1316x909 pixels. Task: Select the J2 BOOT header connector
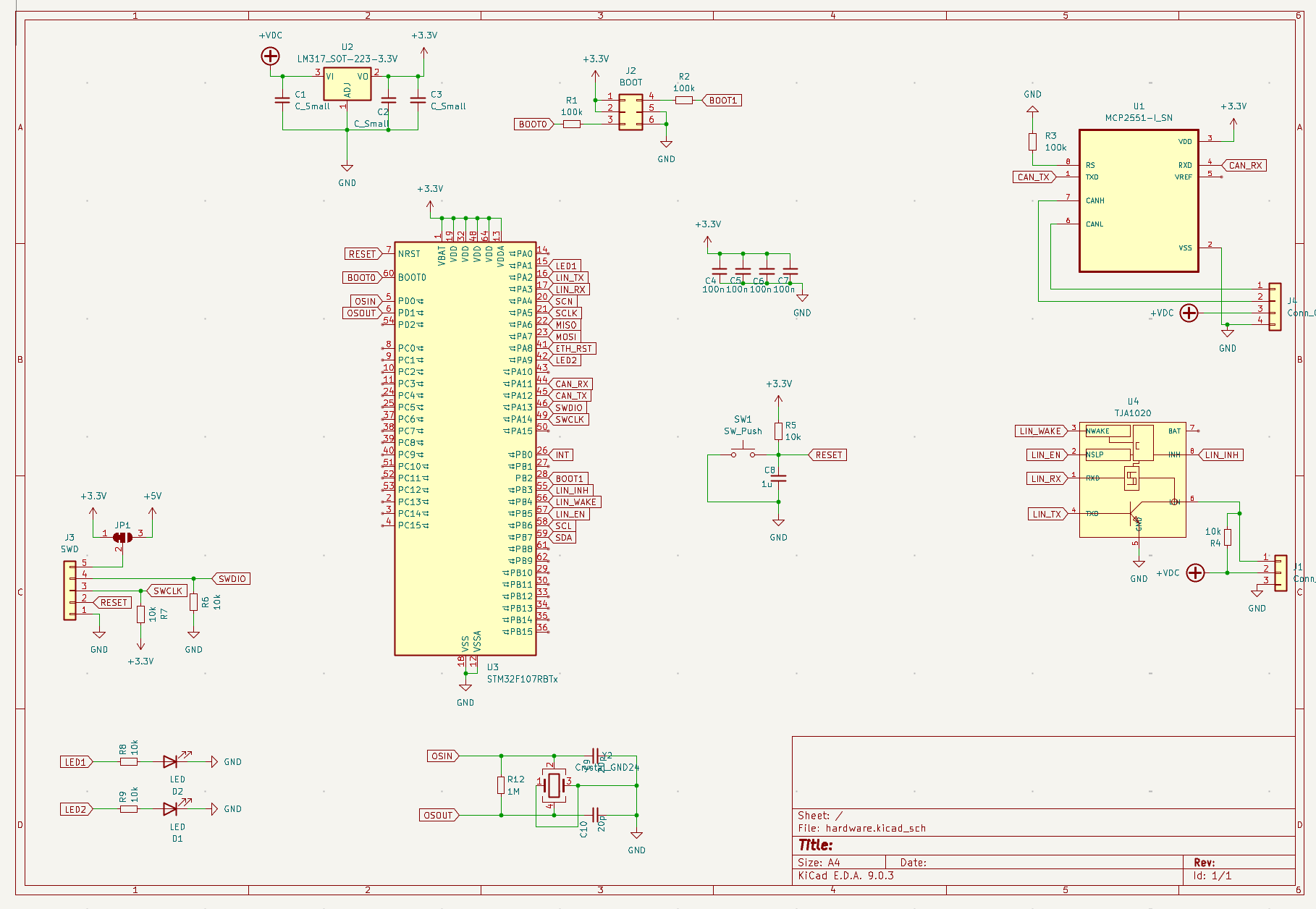[630, 112]
